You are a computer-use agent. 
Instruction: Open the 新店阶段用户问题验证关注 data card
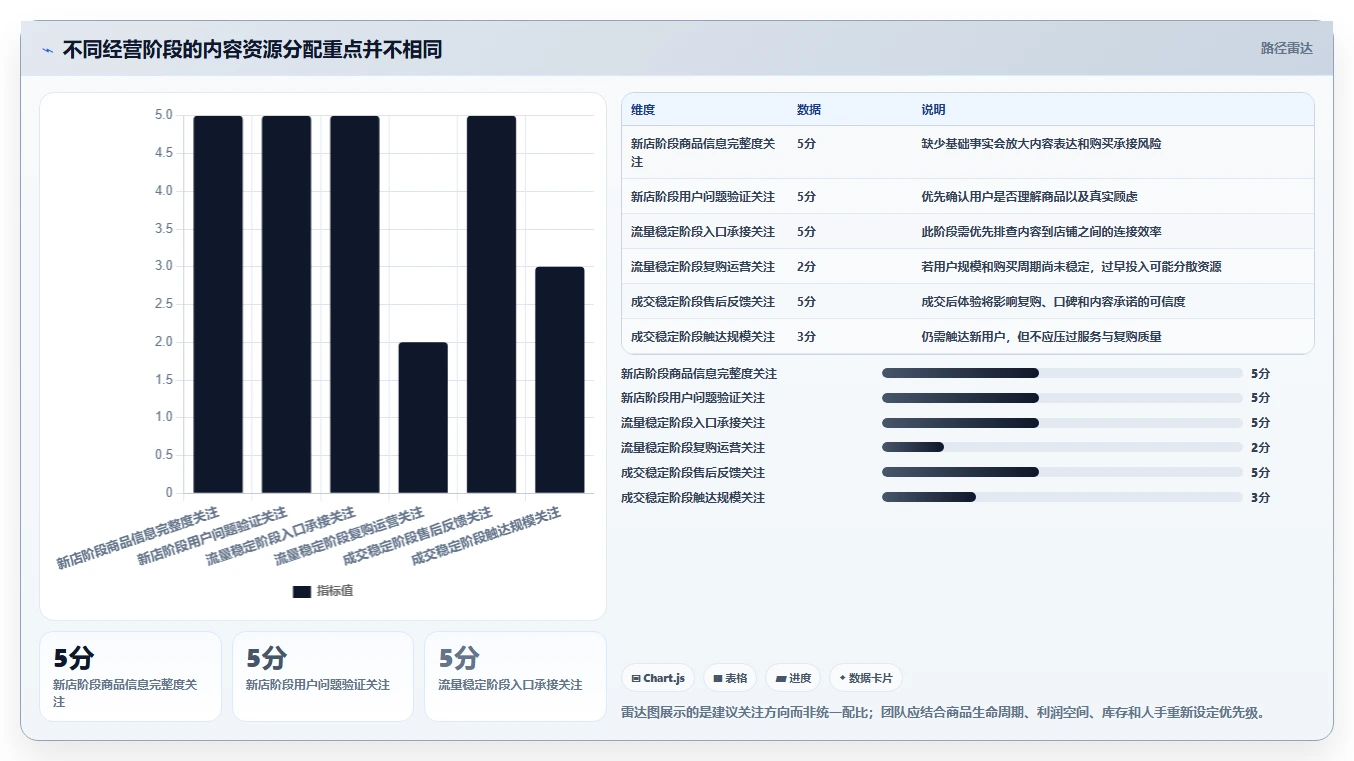pyautogui.click(x=323, y=676)
